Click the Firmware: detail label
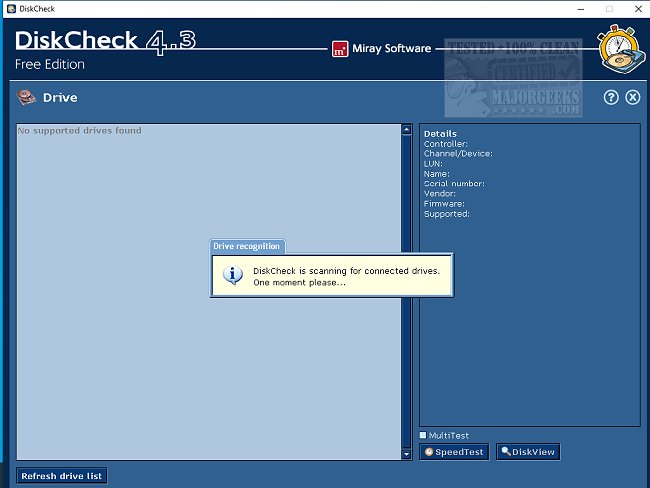Screen dimensions: 650x488 (x=444, y=204)
